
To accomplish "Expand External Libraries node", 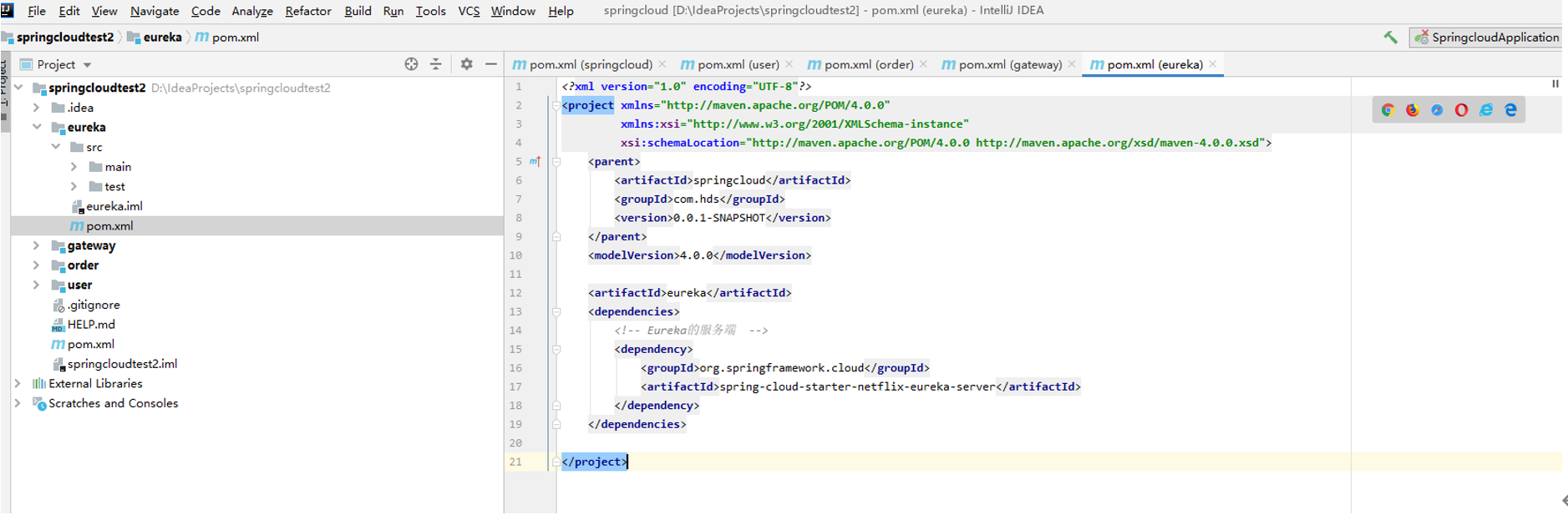I will coord(18,383).
